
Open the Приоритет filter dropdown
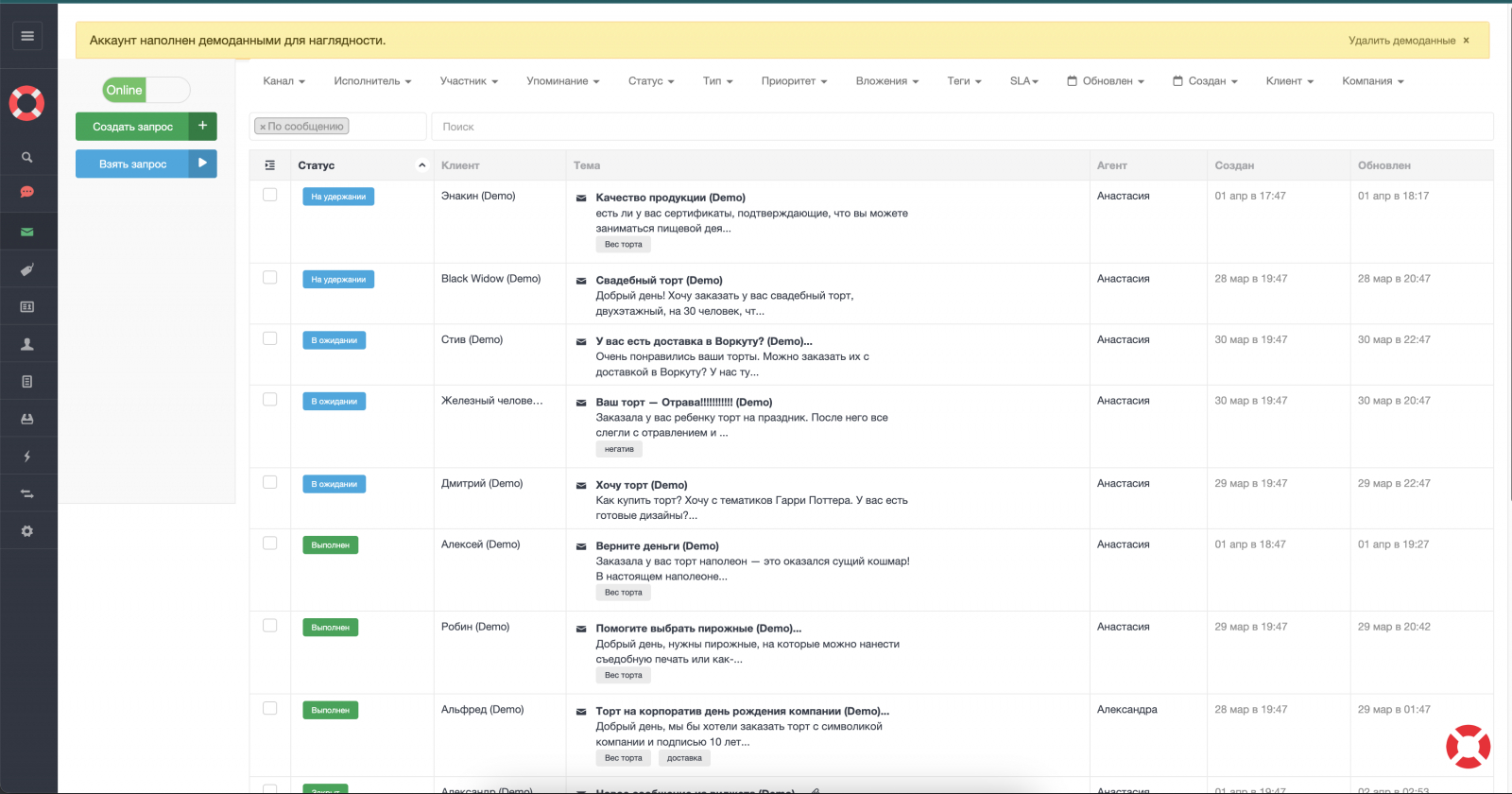click(x=794, y=81)
